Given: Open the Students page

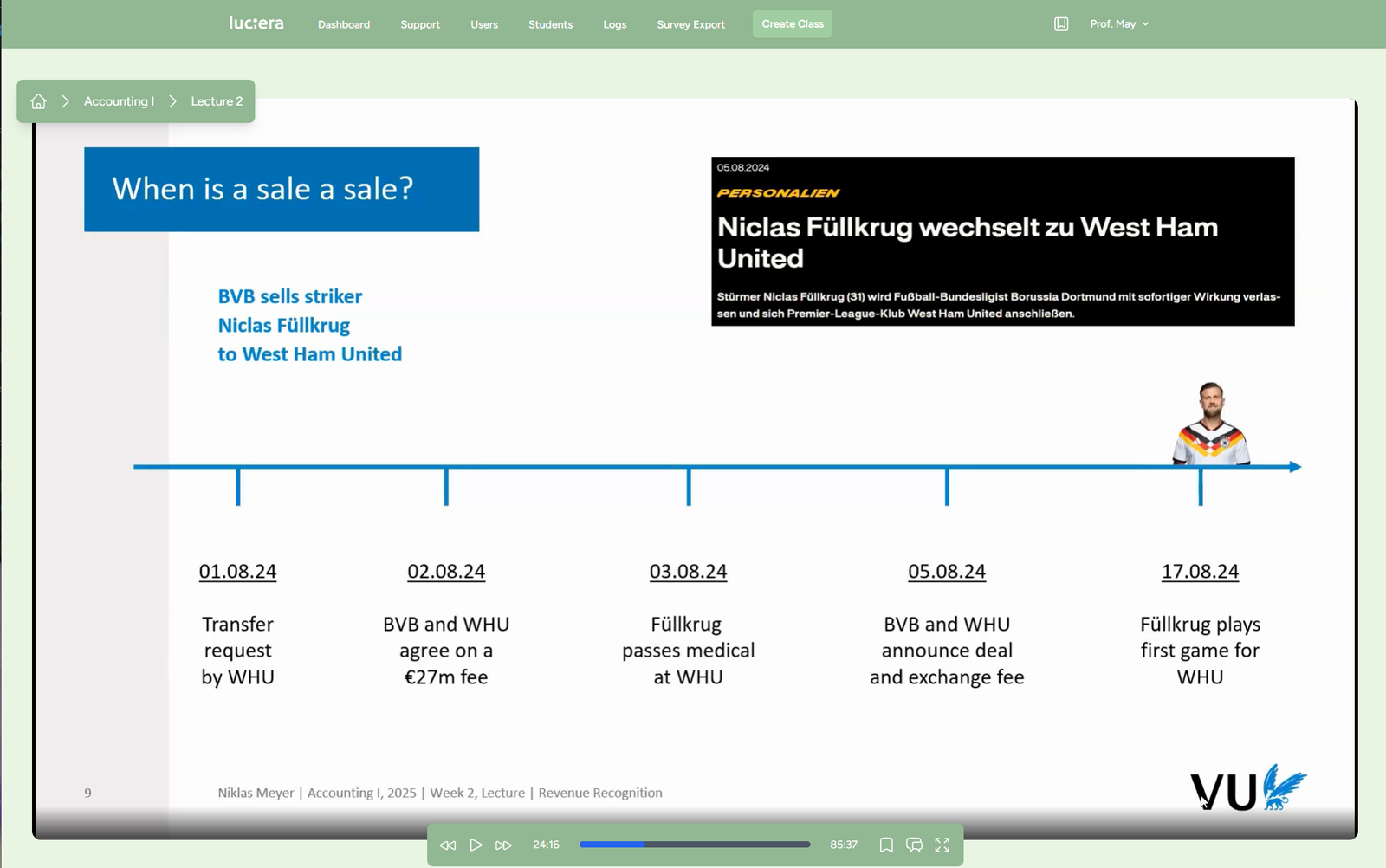Looking at the screenshot, I should pos(551,24).
